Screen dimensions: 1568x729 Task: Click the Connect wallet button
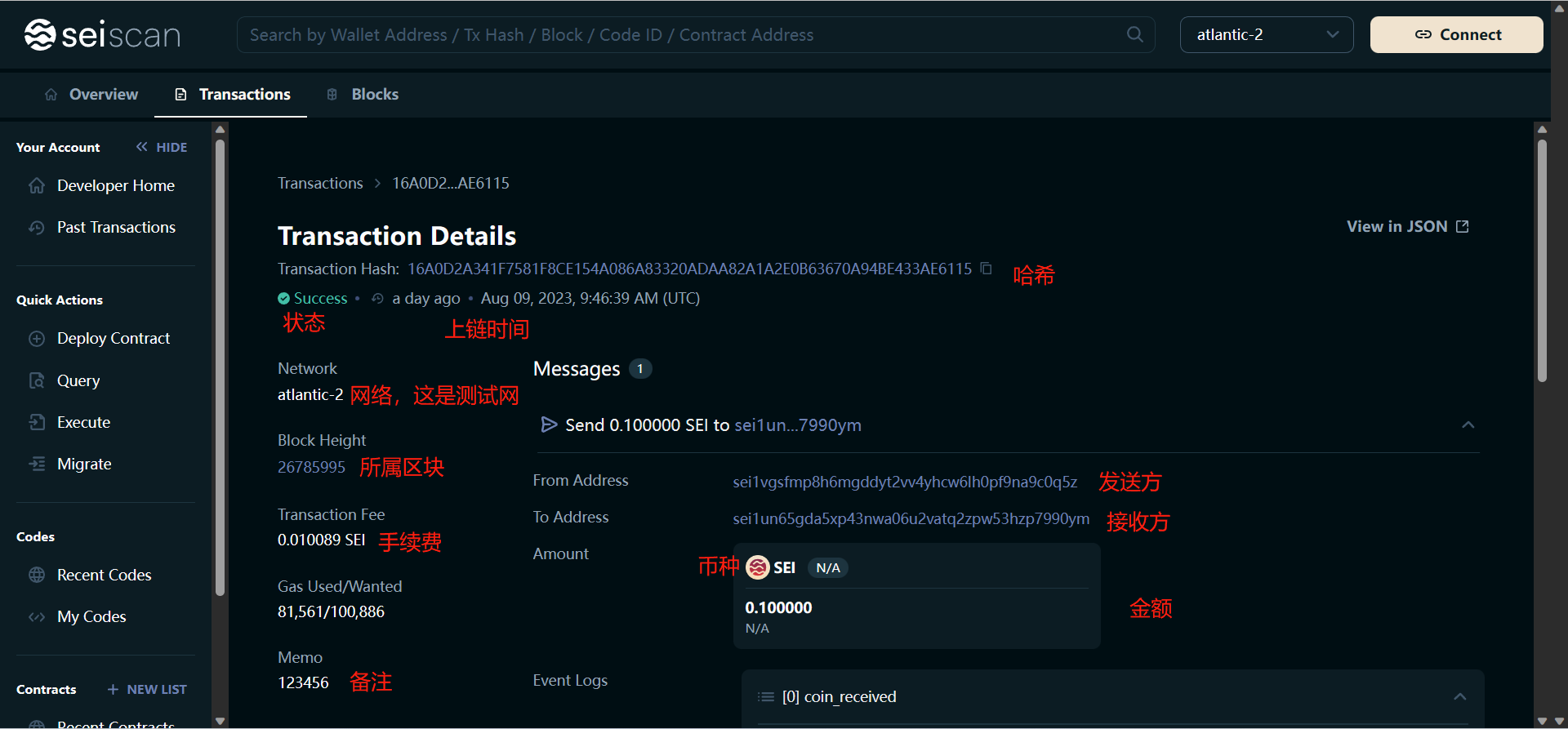(x=1457, y=34)
